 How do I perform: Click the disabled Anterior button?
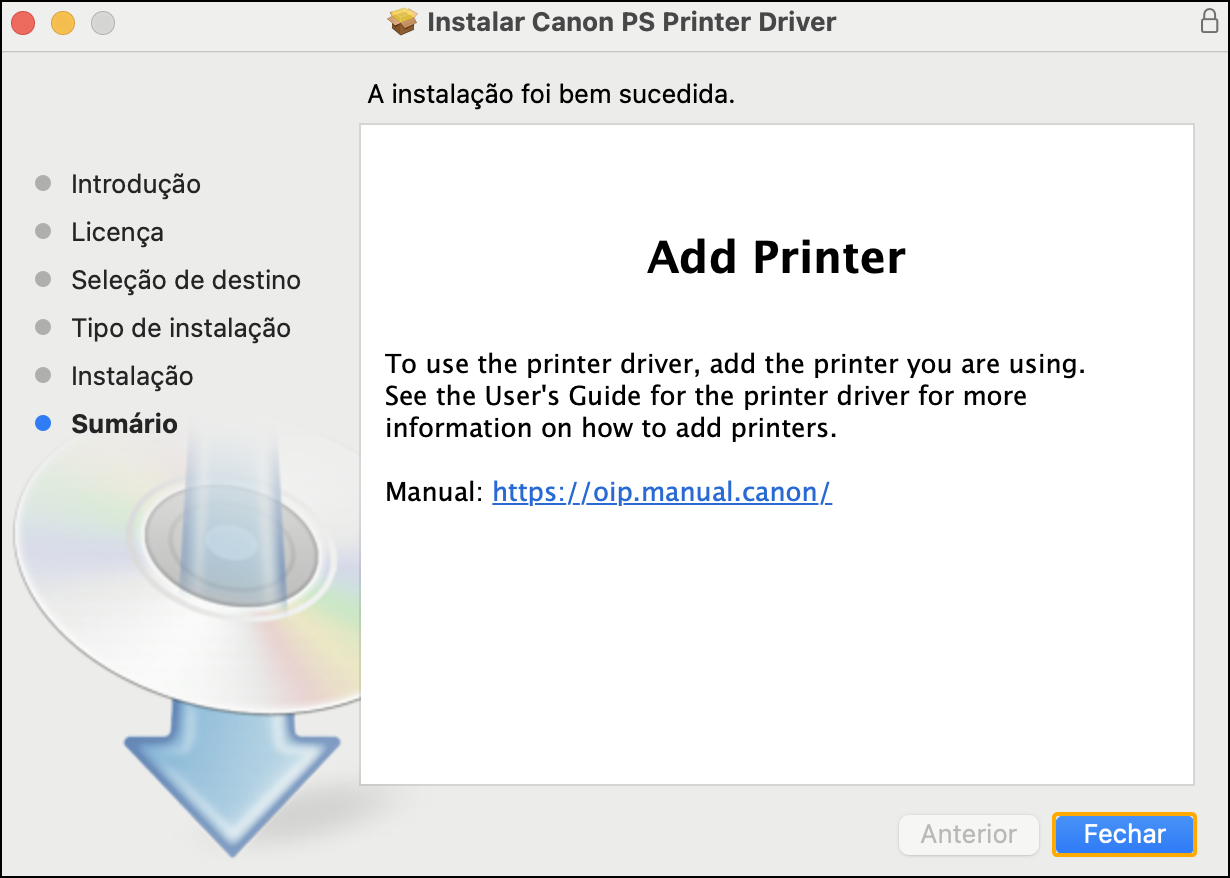(968, 834)
